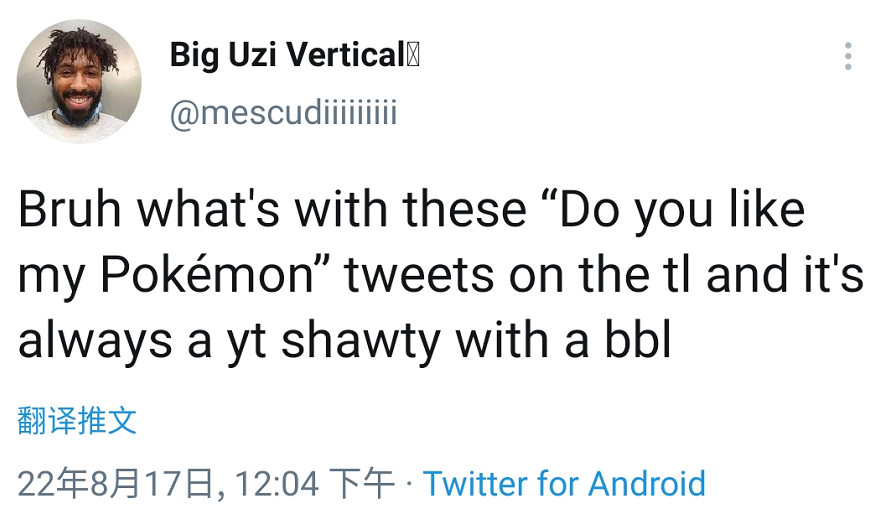Click the word "it's" in the second line
Image resolution: width=871 pixels, height=524 pixels.
coord(828,275)
